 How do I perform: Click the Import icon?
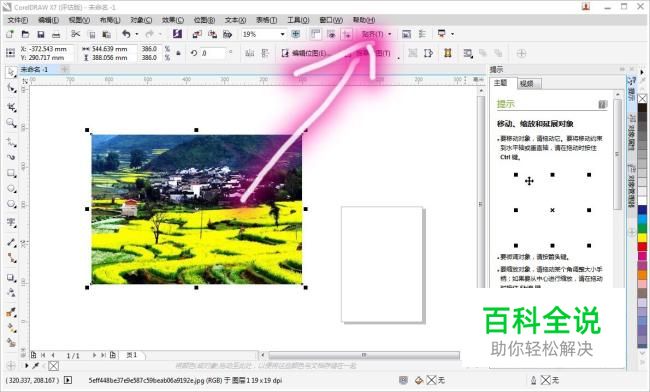tap(197, 34)
